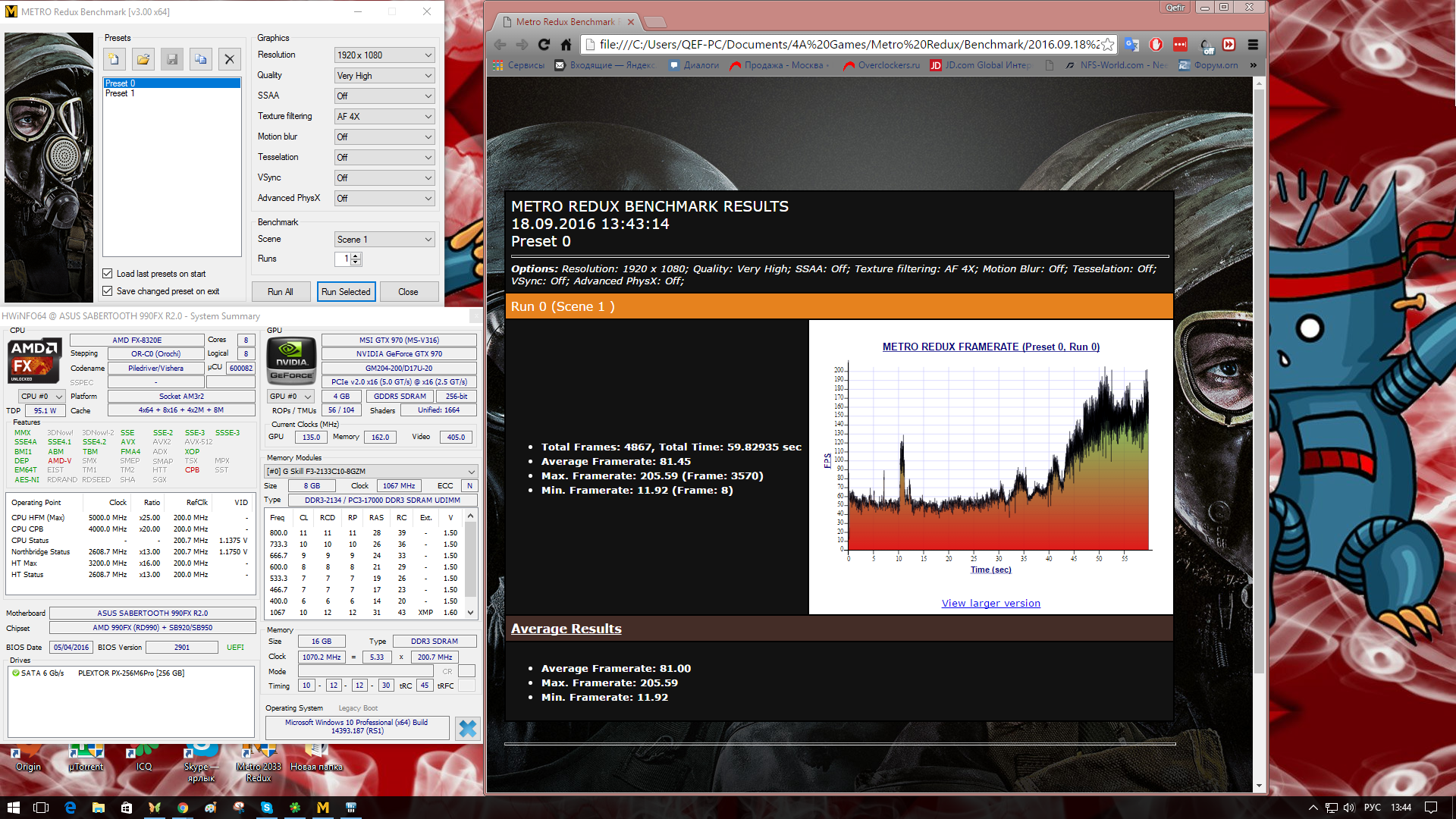Switch to Metro Redux Benchmark browser tab

click(566, 22)
